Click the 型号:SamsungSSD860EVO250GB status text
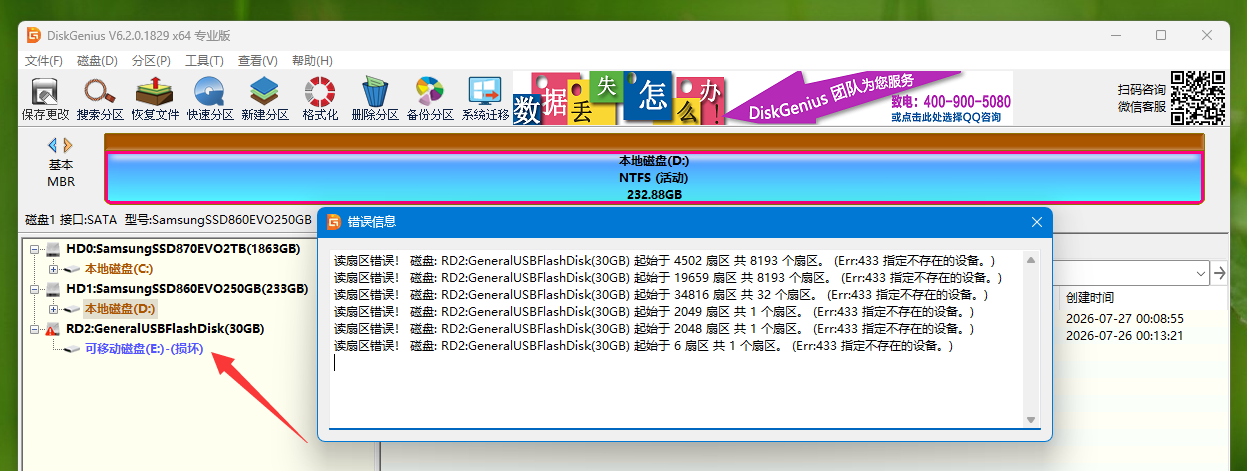The width and height of the screenshot is (1247, 471). pos(218,219)
